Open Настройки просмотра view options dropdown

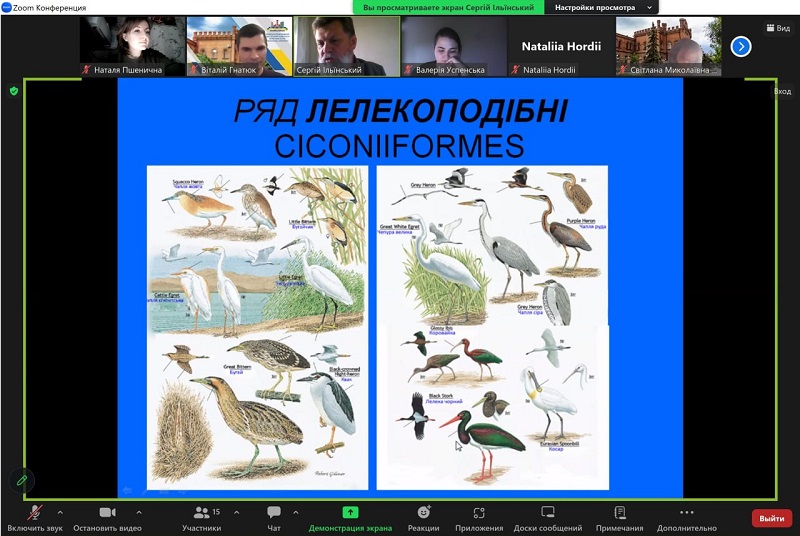tap(602, 8)
